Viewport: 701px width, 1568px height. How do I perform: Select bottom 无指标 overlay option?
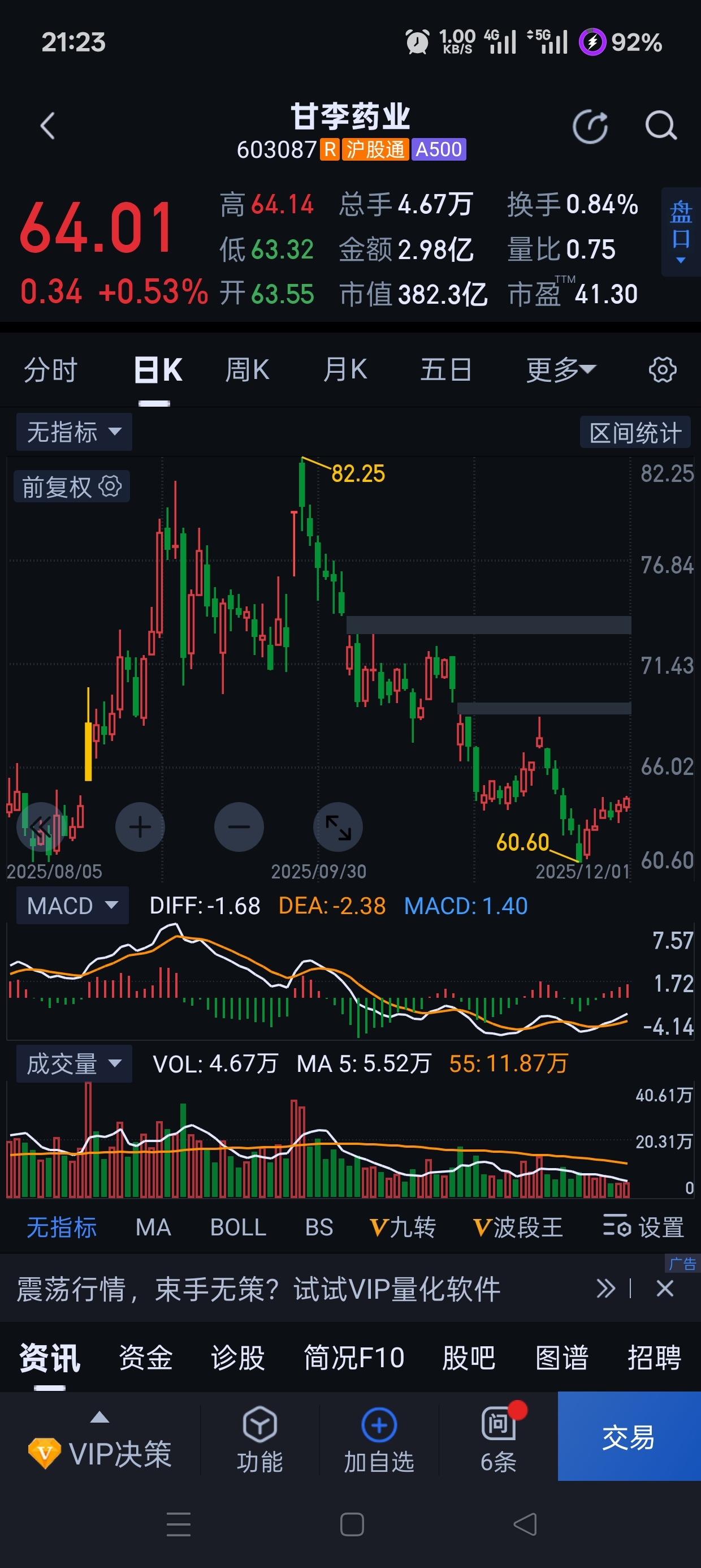point(62,1227)
